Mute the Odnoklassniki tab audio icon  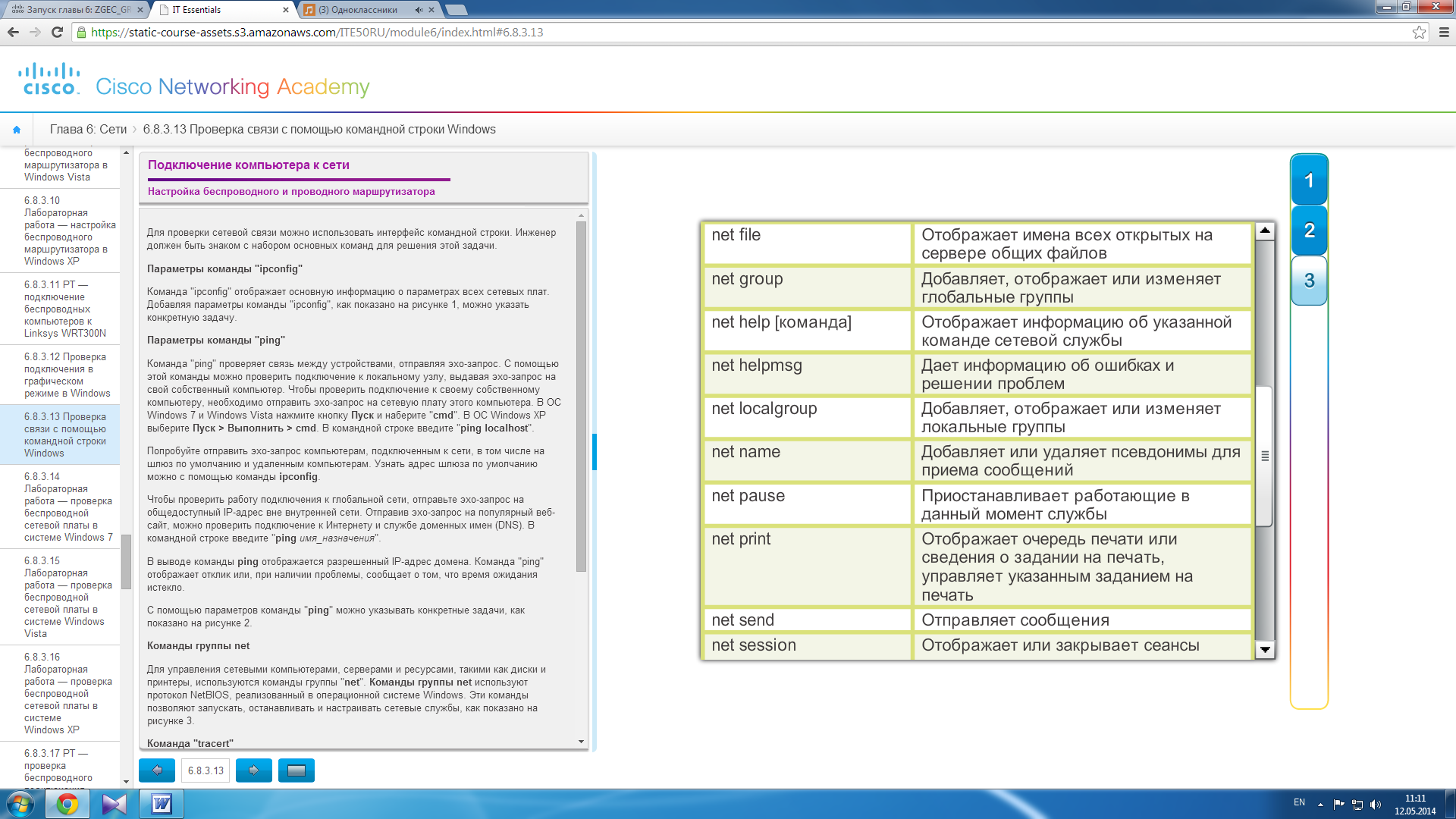(419, 10)
